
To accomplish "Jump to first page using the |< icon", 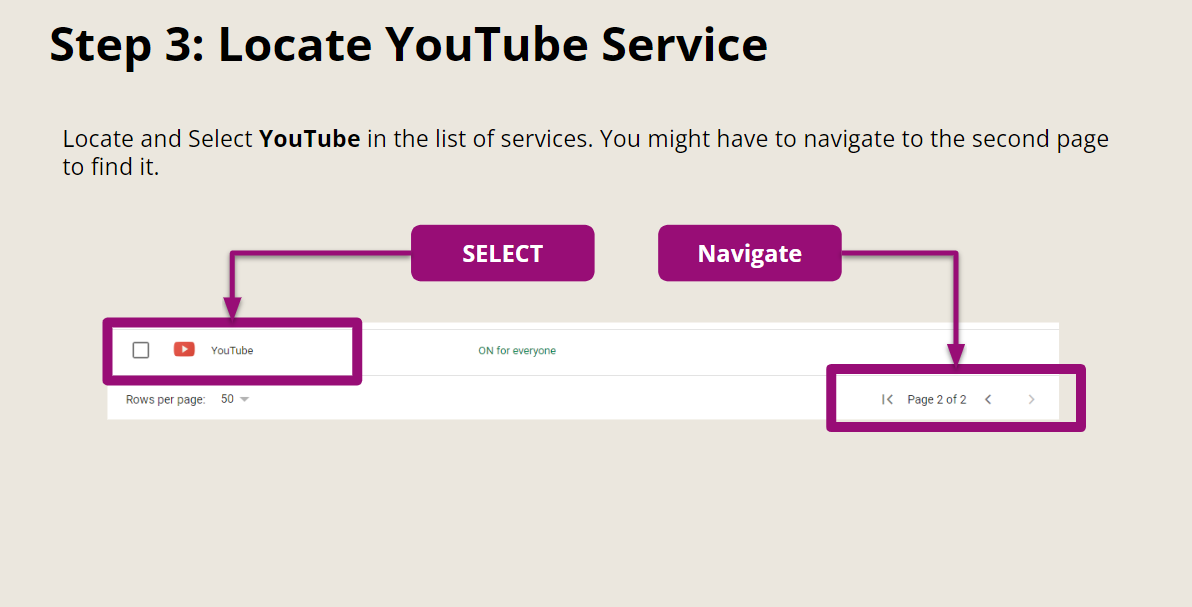I will point(887,399).
